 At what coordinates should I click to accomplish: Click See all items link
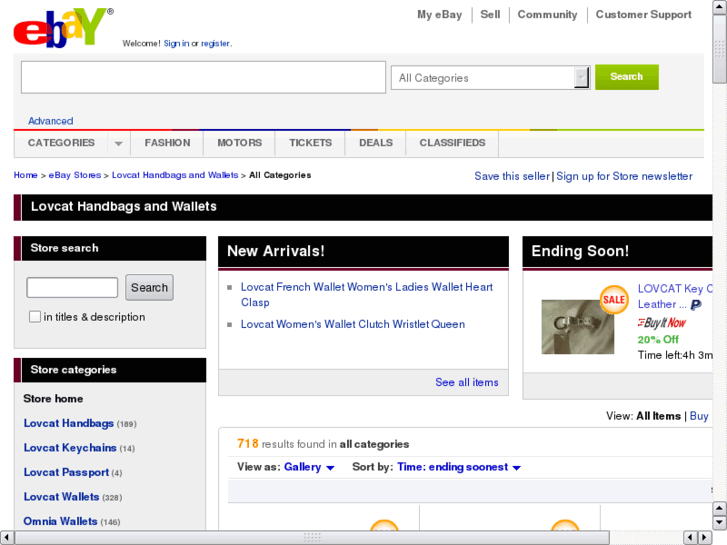467,382
